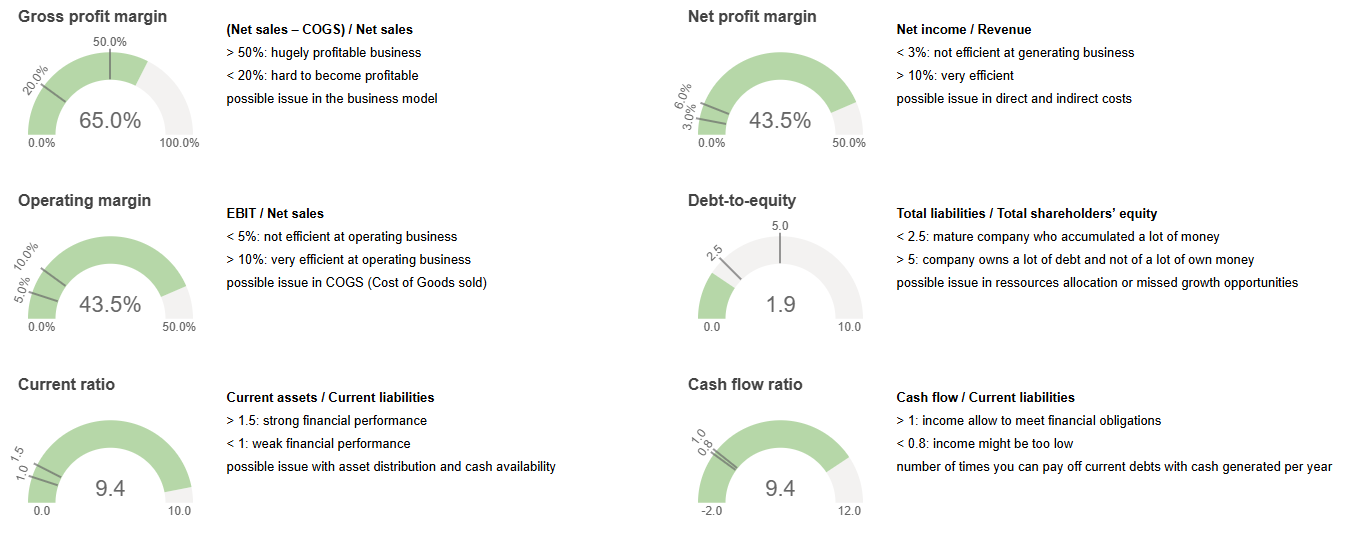This screenshot has width=1357, height=549.
Task: Select the 43.5% value in Operating margin gauge
Action: 110,305
